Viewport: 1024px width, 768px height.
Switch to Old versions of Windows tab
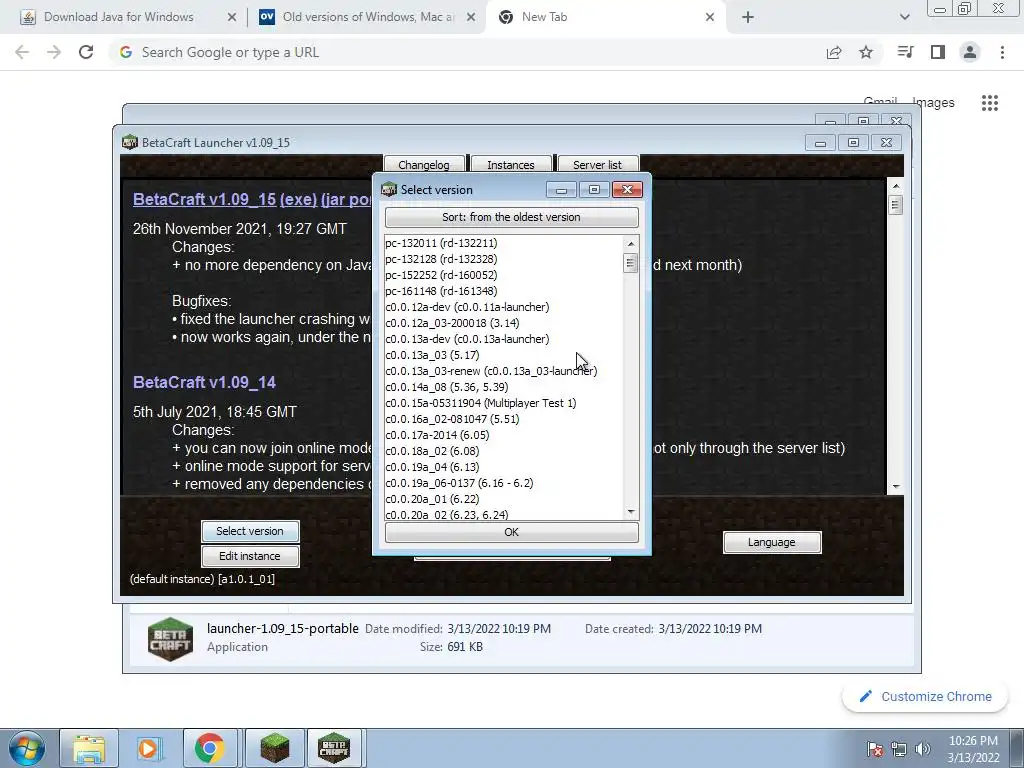(367, 18)
